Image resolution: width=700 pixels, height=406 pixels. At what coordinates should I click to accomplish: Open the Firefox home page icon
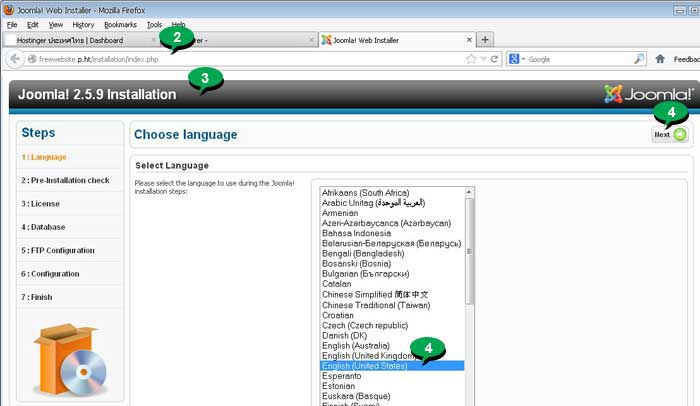660,59
